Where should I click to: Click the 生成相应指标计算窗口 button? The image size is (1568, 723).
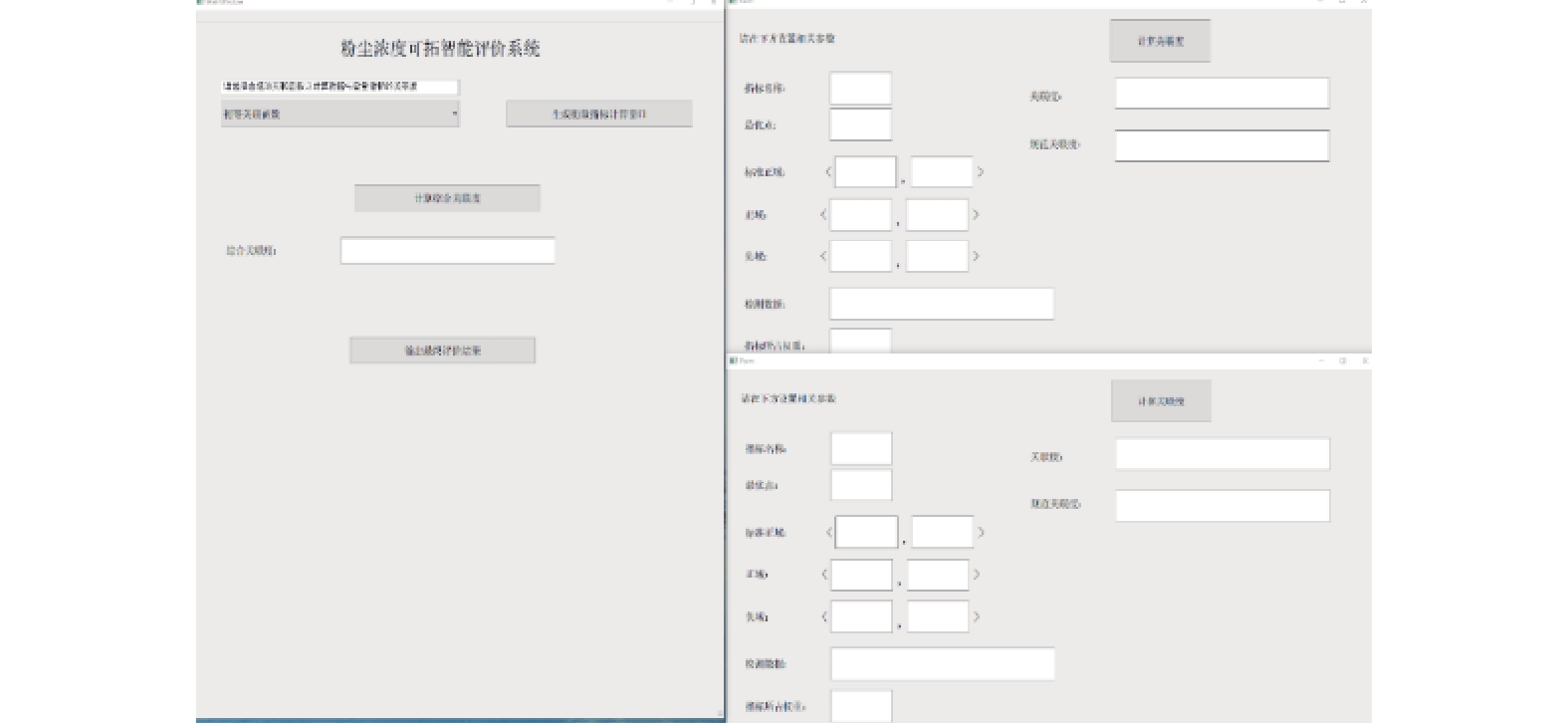(x=598, y=115)
